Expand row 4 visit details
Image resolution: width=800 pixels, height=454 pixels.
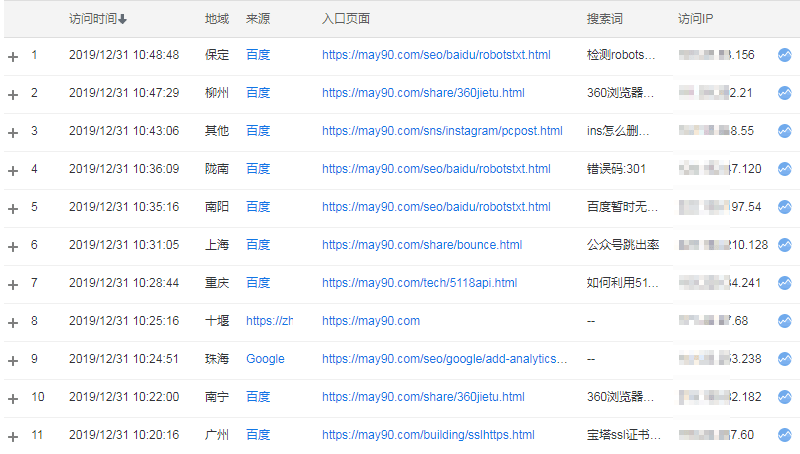13,170
